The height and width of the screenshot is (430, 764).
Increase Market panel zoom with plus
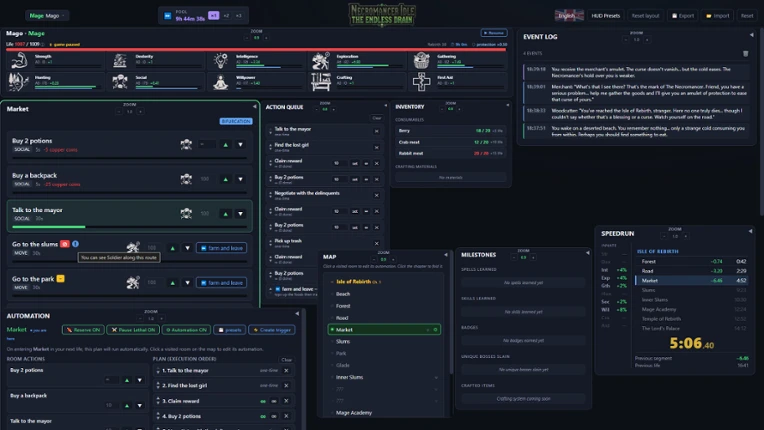pos(140,112)
